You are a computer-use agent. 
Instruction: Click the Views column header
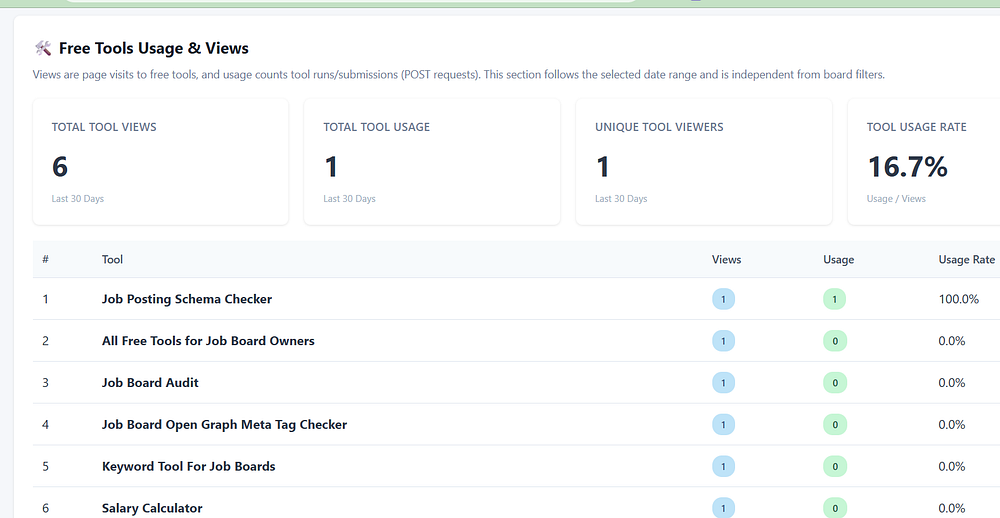coord(726,260)
